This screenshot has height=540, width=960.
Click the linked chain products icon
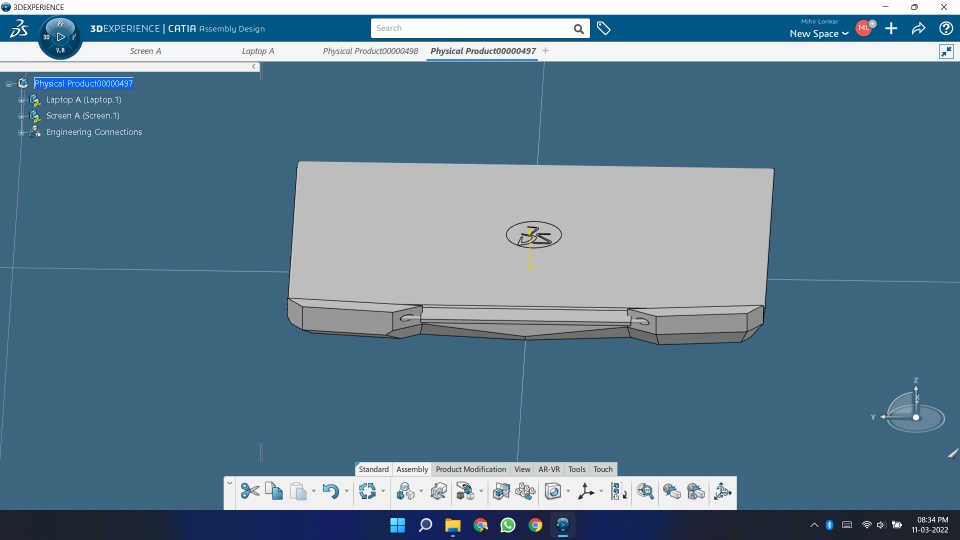coord(525,491)
